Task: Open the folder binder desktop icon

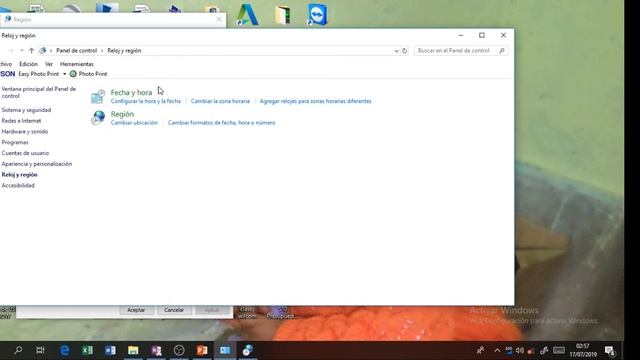Action: pyautogui.click(x=282, y=15)
